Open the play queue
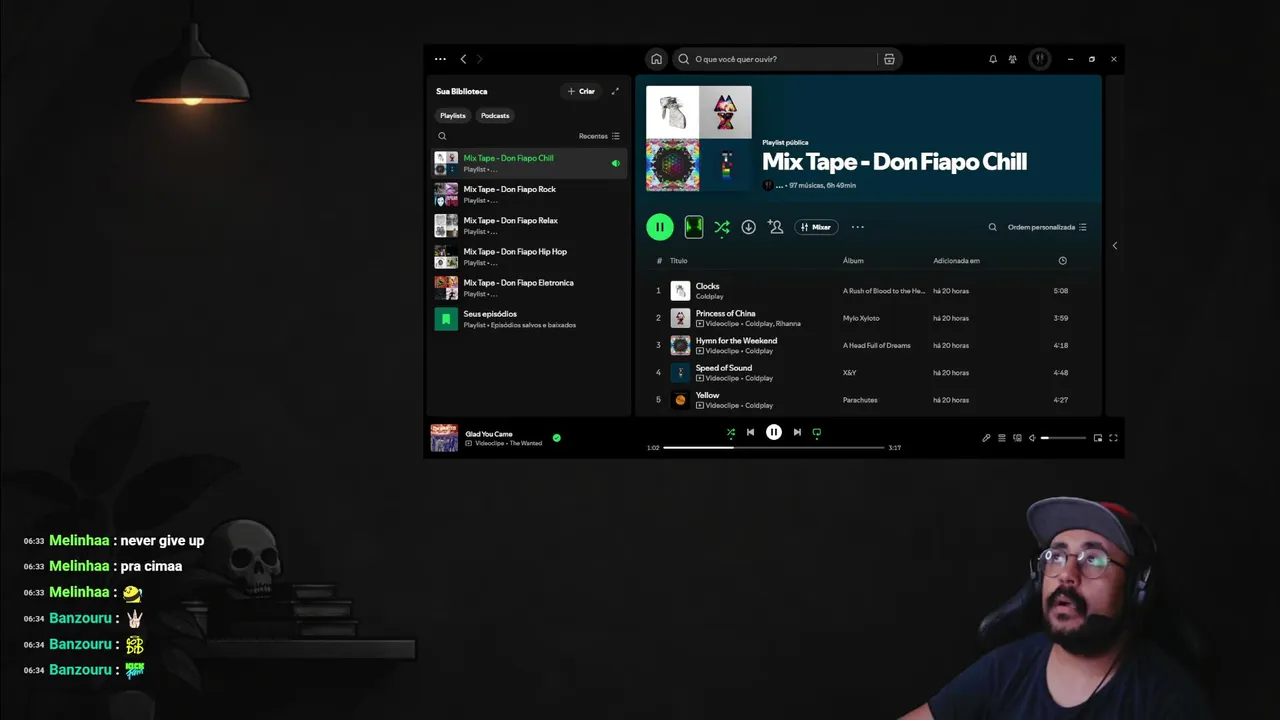Image resolution: width=1280 pixels, height=720 pixels. [1002, 438]
